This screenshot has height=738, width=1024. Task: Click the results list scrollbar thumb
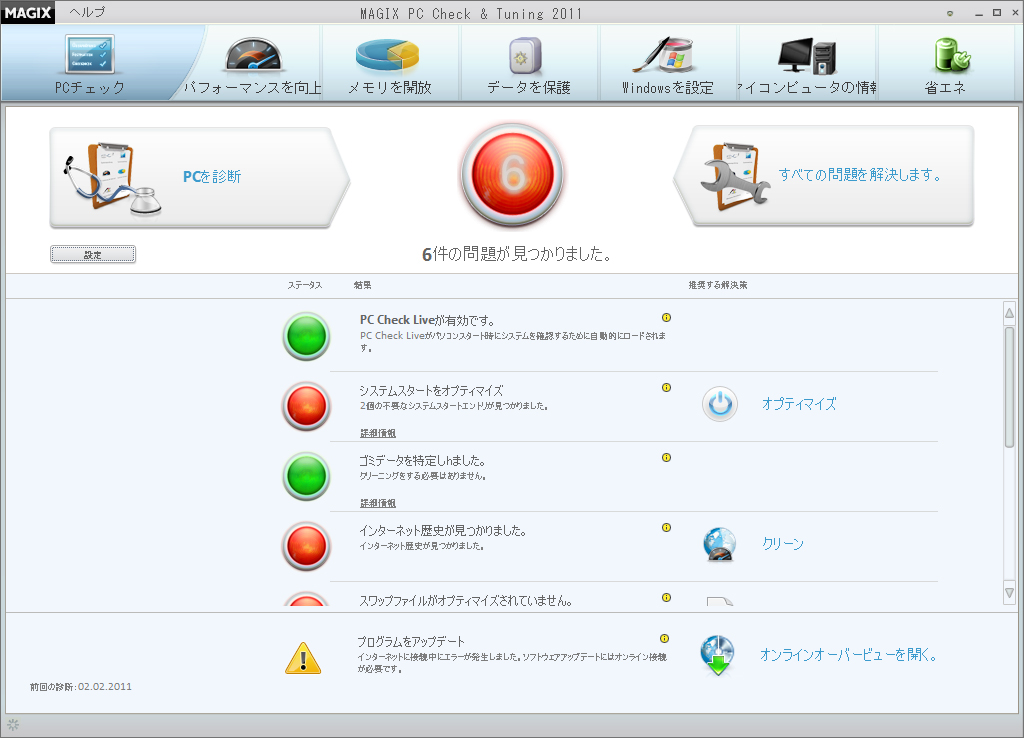click(1010, 387)
